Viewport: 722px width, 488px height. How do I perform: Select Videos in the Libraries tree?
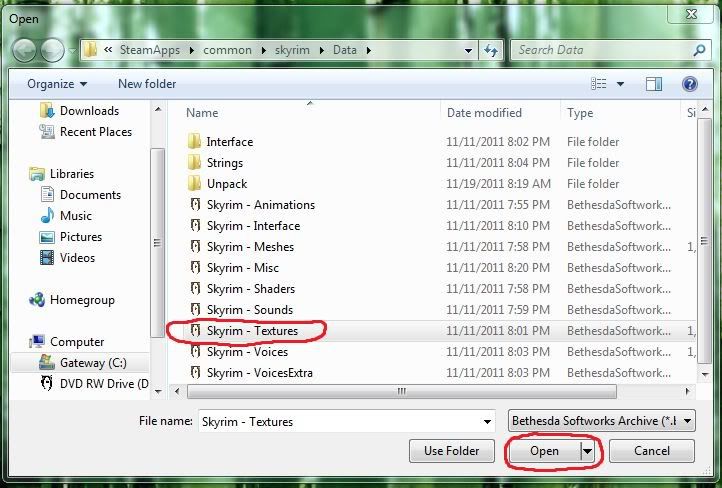tap(77, 258)
